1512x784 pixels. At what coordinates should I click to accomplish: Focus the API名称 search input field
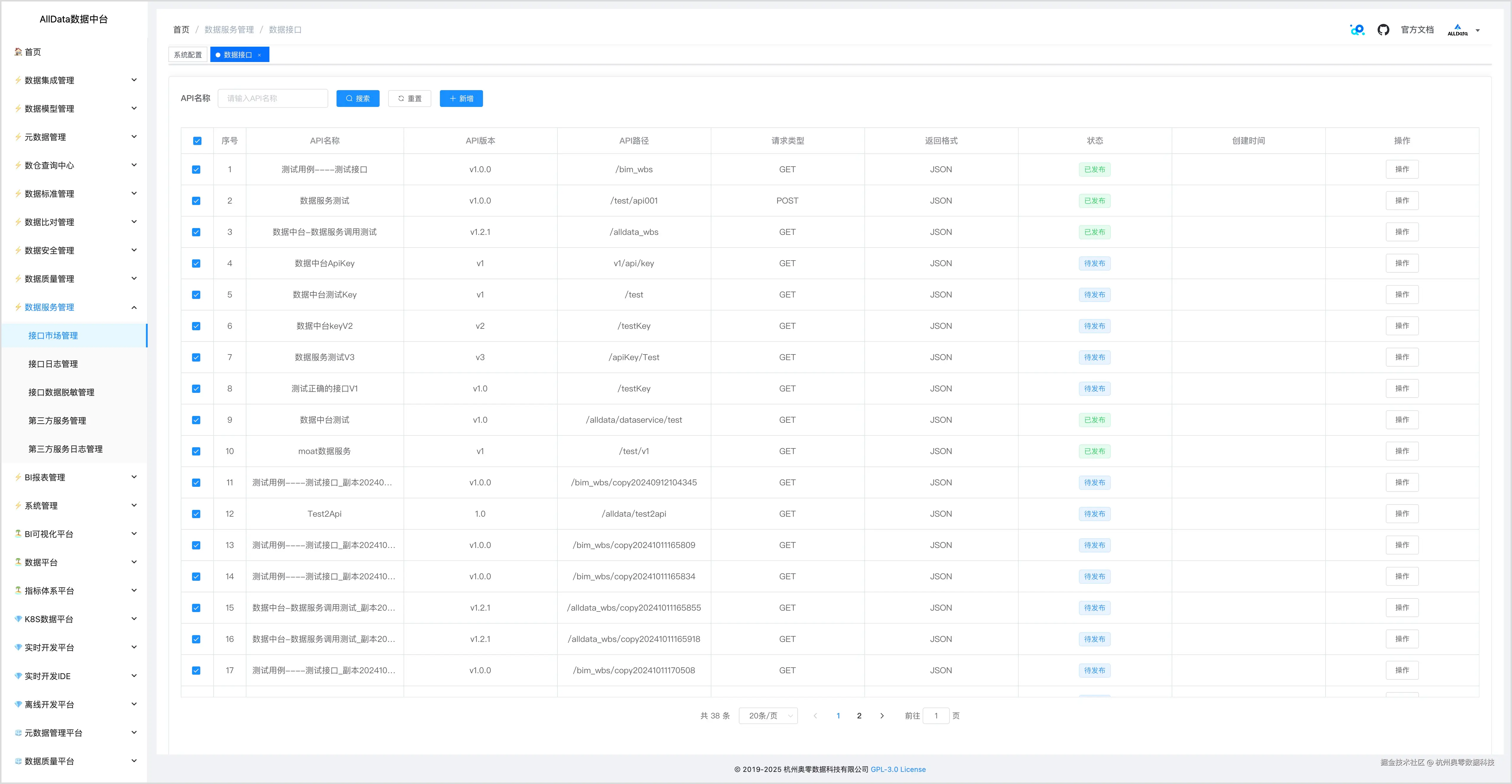coord(272,99)
